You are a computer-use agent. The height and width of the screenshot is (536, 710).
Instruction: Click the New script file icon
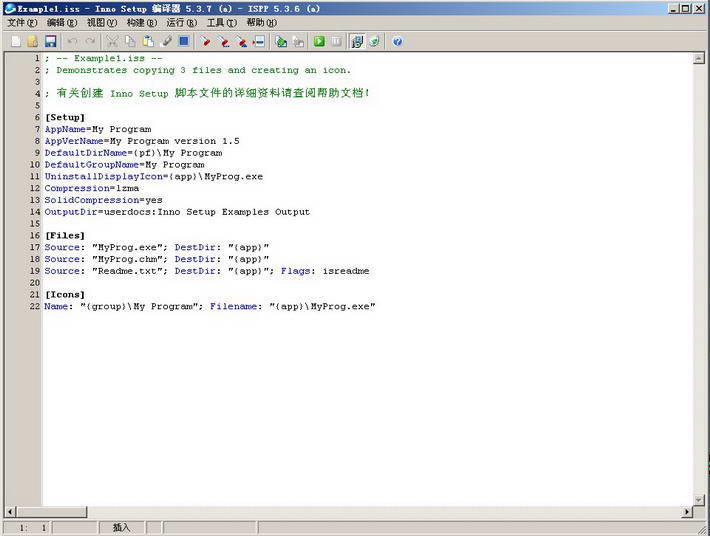[x=16, y=41]
